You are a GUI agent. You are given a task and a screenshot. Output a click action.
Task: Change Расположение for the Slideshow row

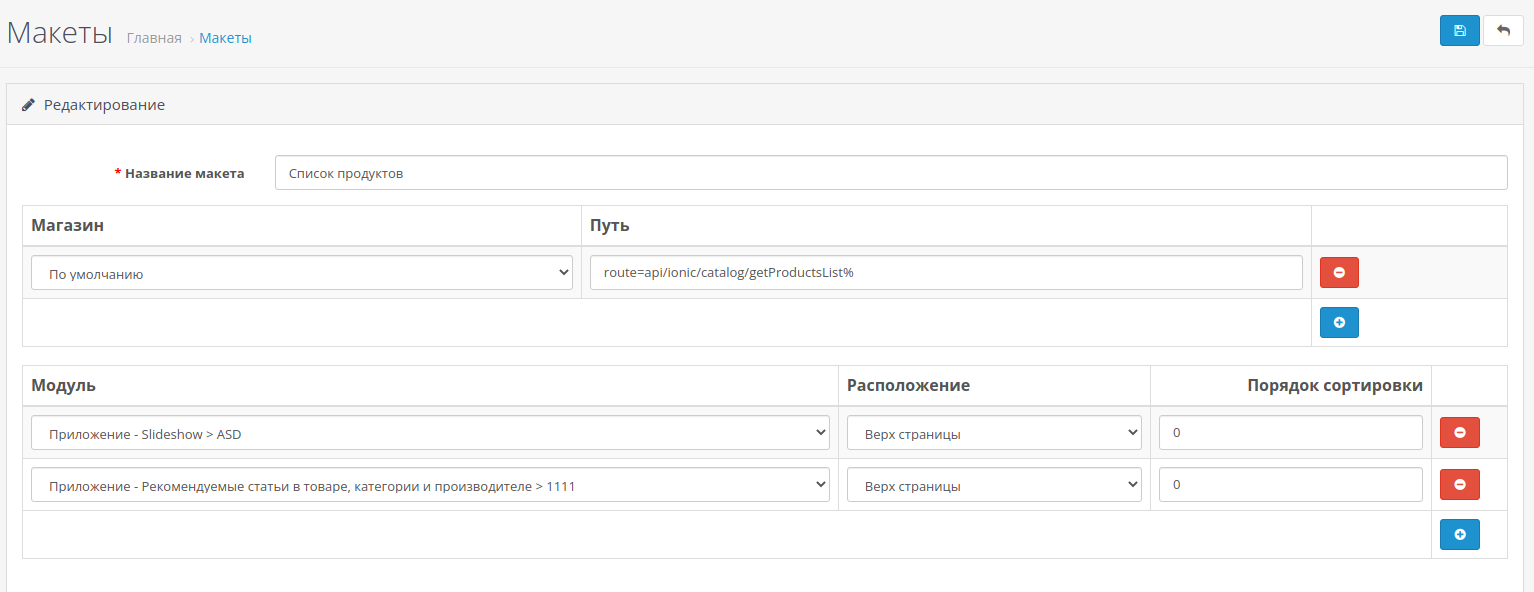click(994, 433)
